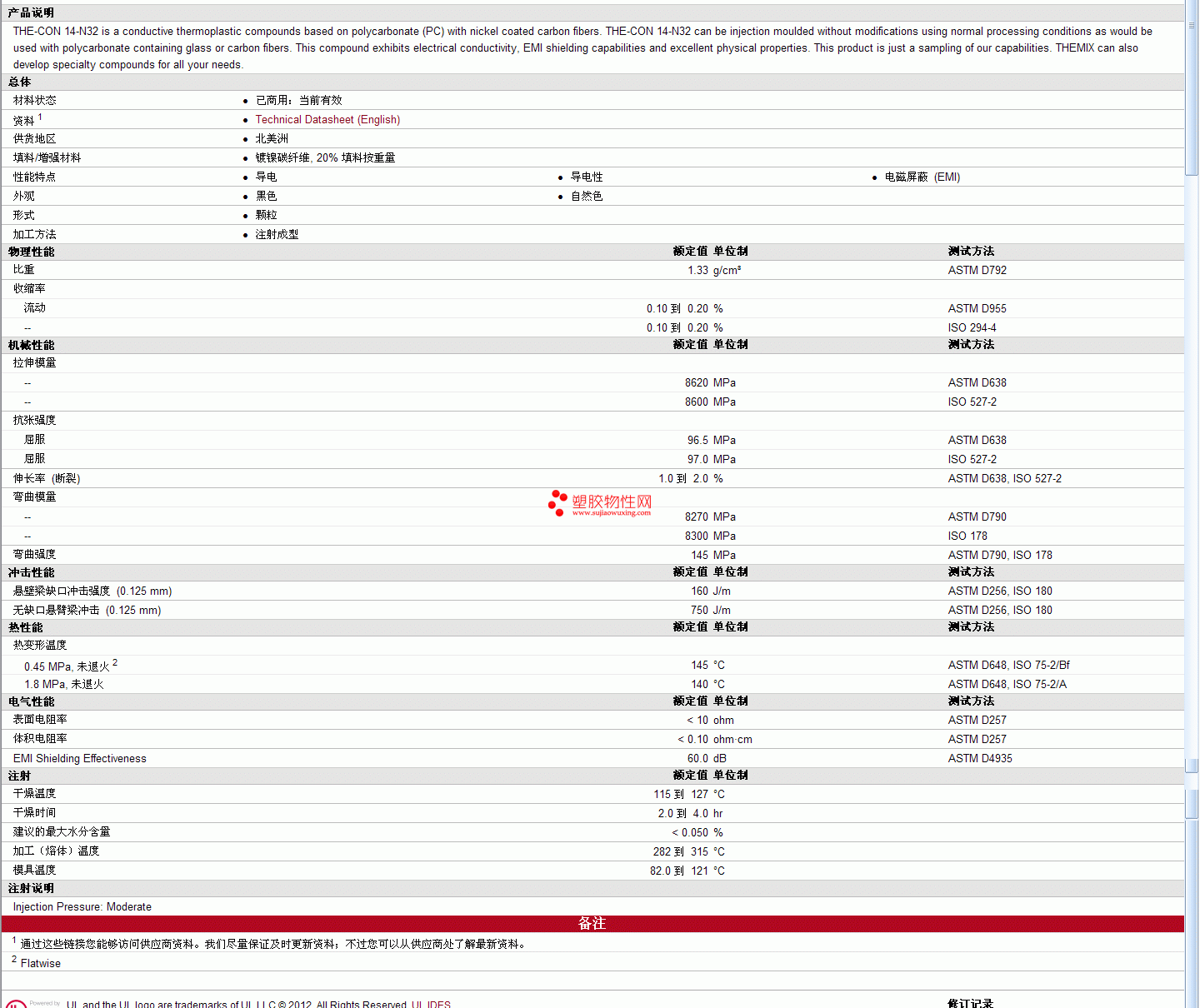Click footnote superscript 1 beside 资料
The width and height of the screenshot is (1200, 1008).
[40, 117]
